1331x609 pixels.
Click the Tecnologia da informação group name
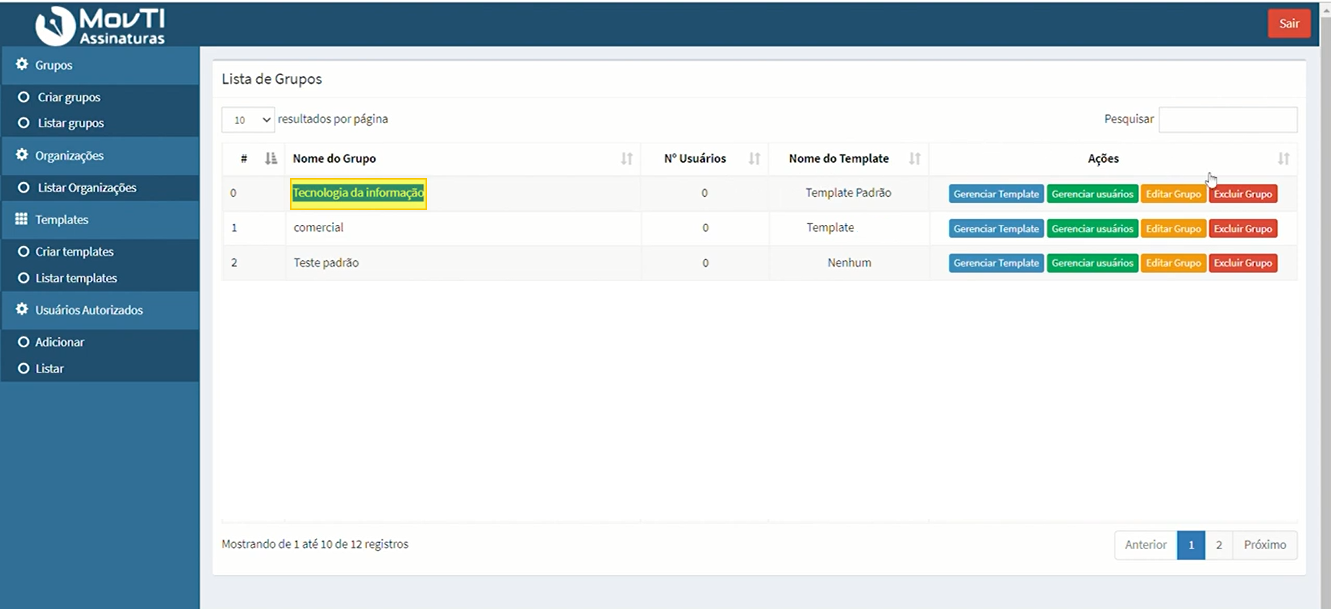[358, 193]
